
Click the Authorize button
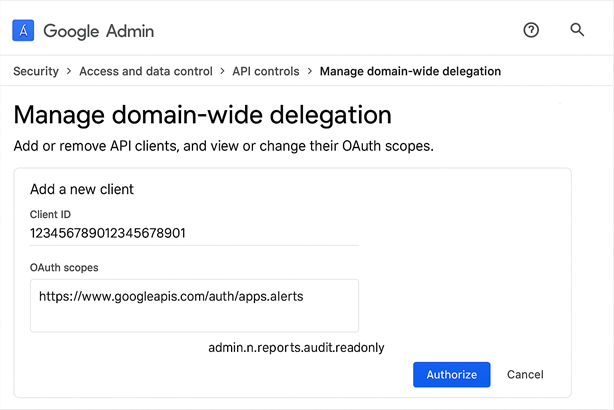pyautogui.click(x=451, y=375)
